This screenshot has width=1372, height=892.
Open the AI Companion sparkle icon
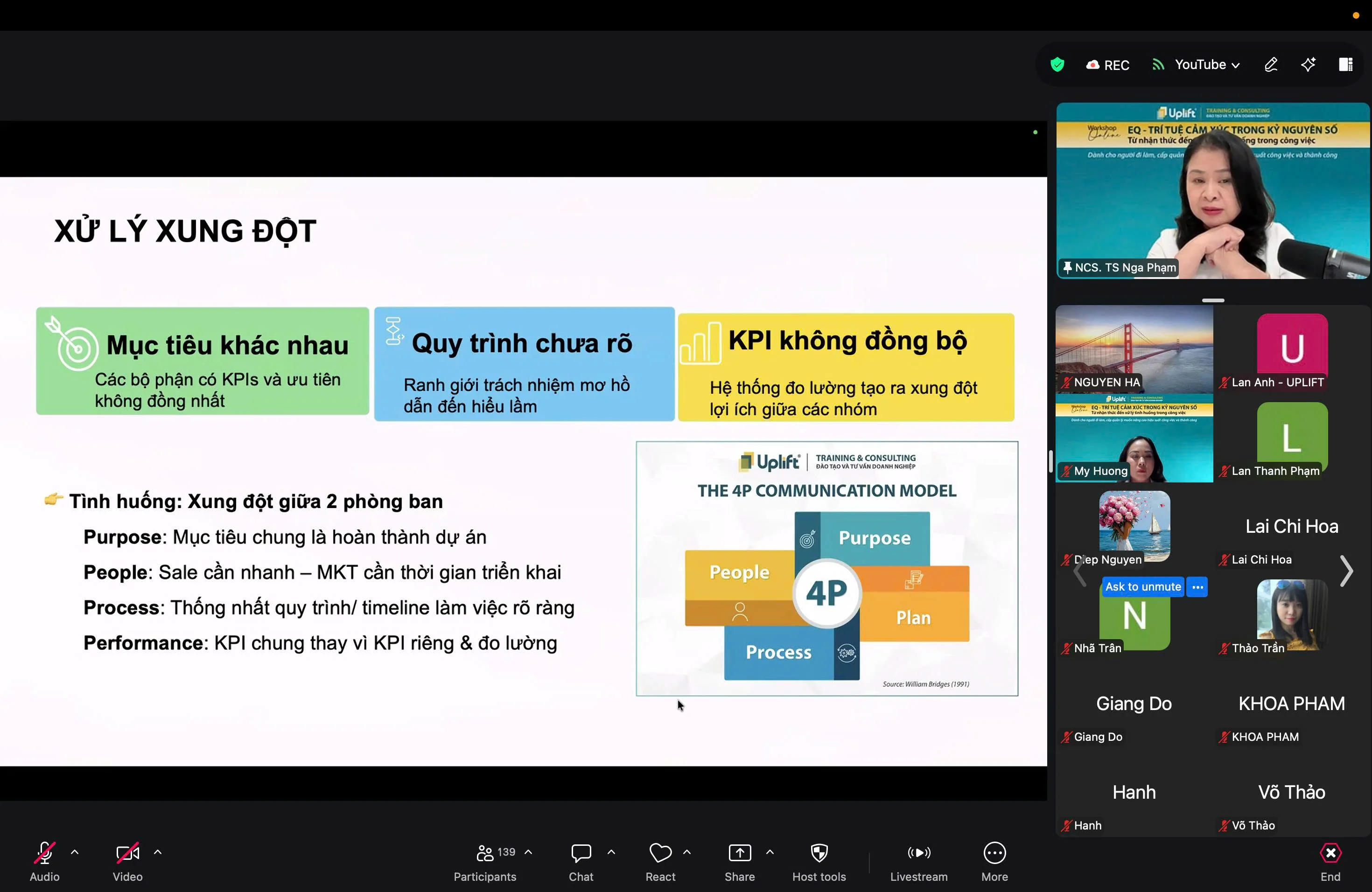click(1308, 64)
